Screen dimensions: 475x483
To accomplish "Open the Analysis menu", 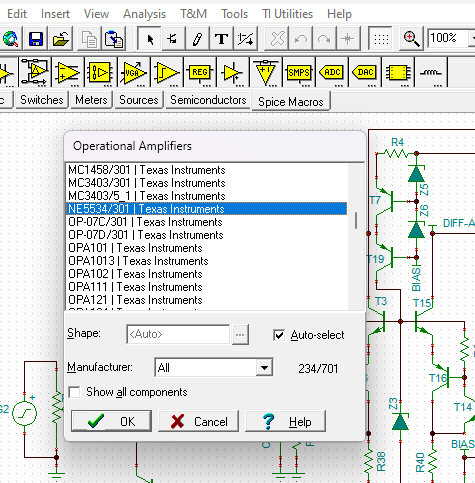I will [x=144, y=14].
